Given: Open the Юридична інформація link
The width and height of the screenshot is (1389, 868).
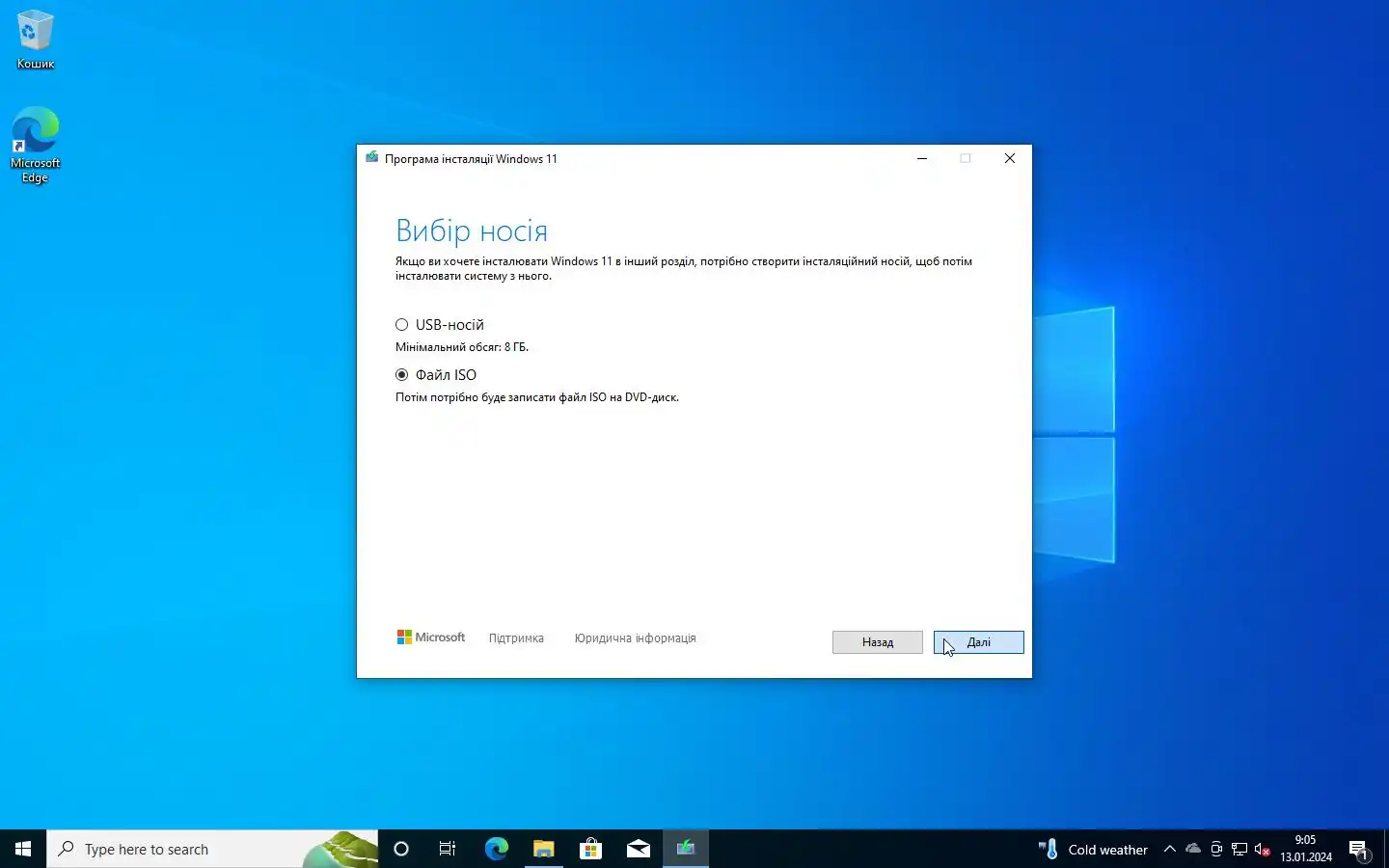Looking at the screenshot, I should tap(635, 638).
